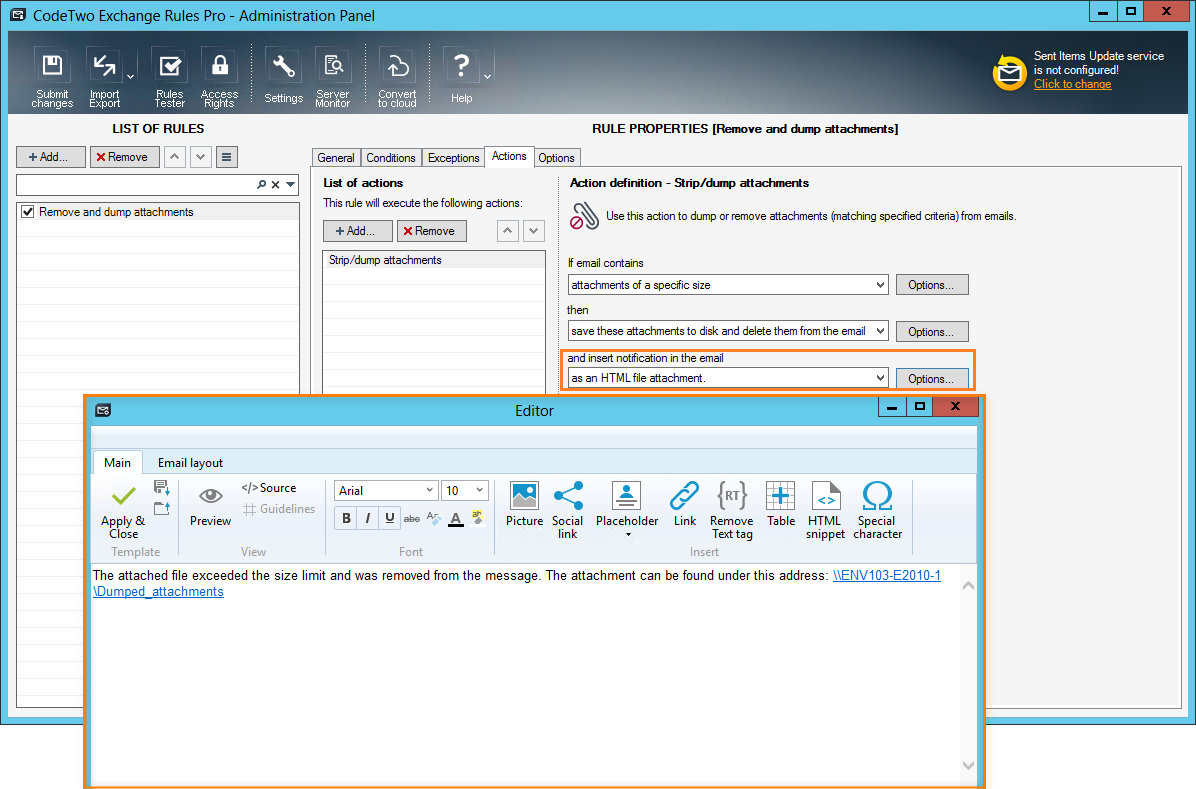This screenshot has height=789, width=1196.
Task: Toggle italic formatting
Action: pyautogui.click(x=368, y=518)
